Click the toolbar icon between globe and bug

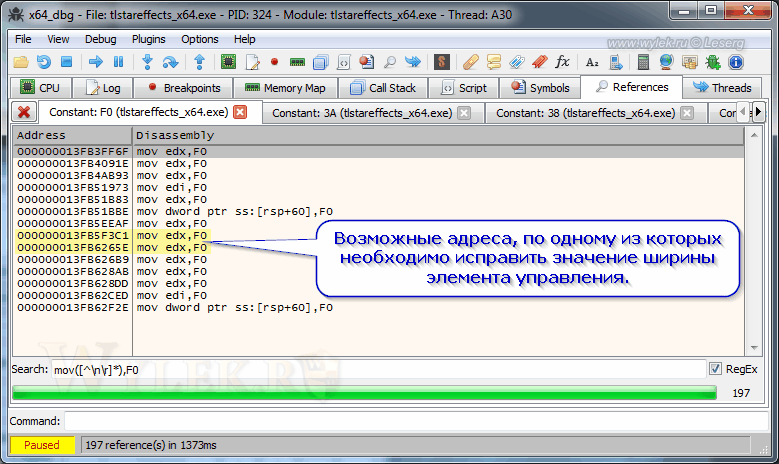[690, 62]
